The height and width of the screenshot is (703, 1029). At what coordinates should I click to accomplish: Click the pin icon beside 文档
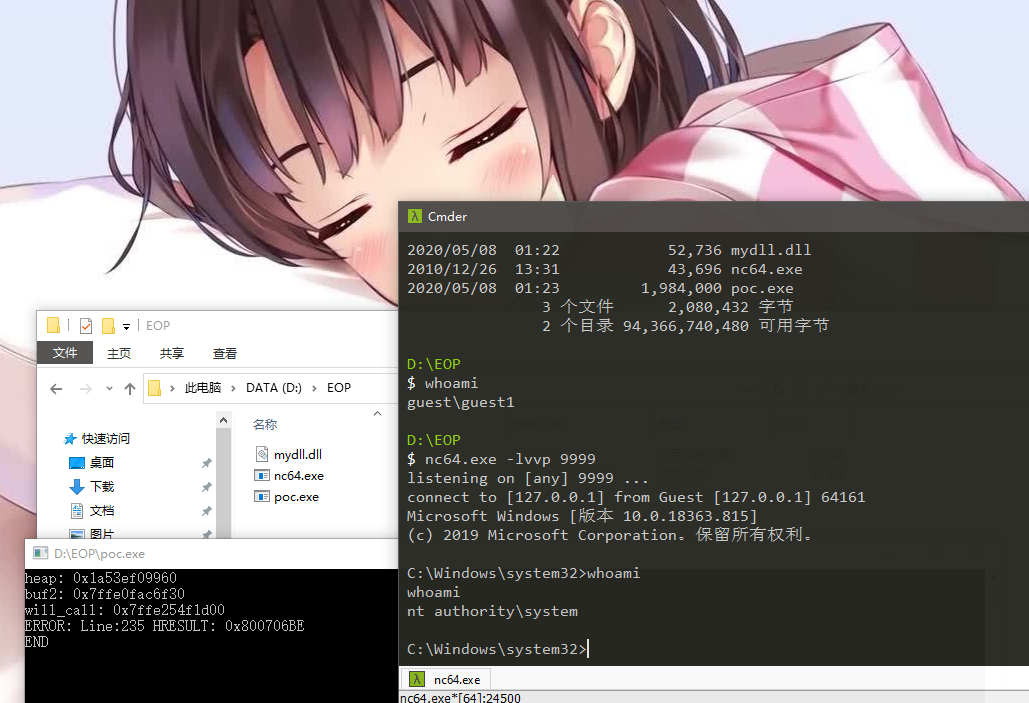tap(206, 511)
